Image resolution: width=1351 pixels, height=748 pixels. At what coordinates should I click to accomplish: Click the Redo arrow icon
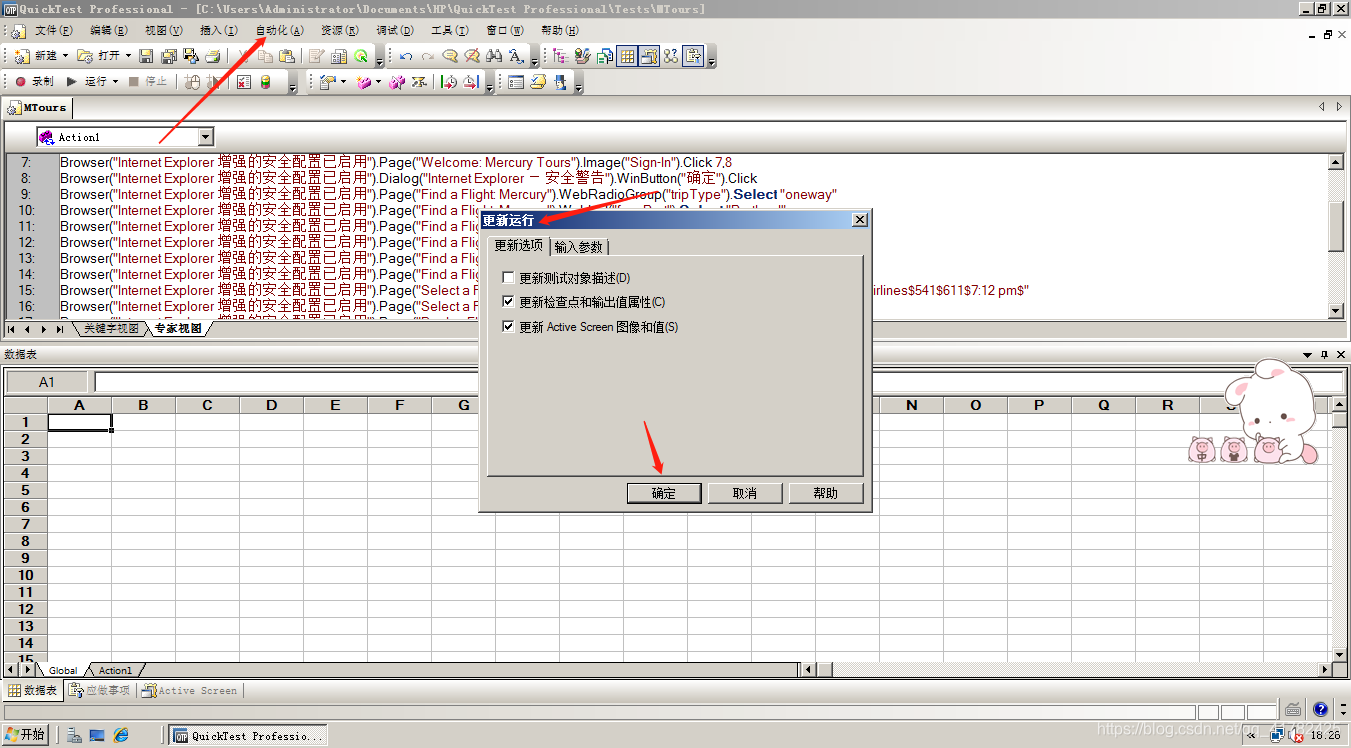point(427,56)
